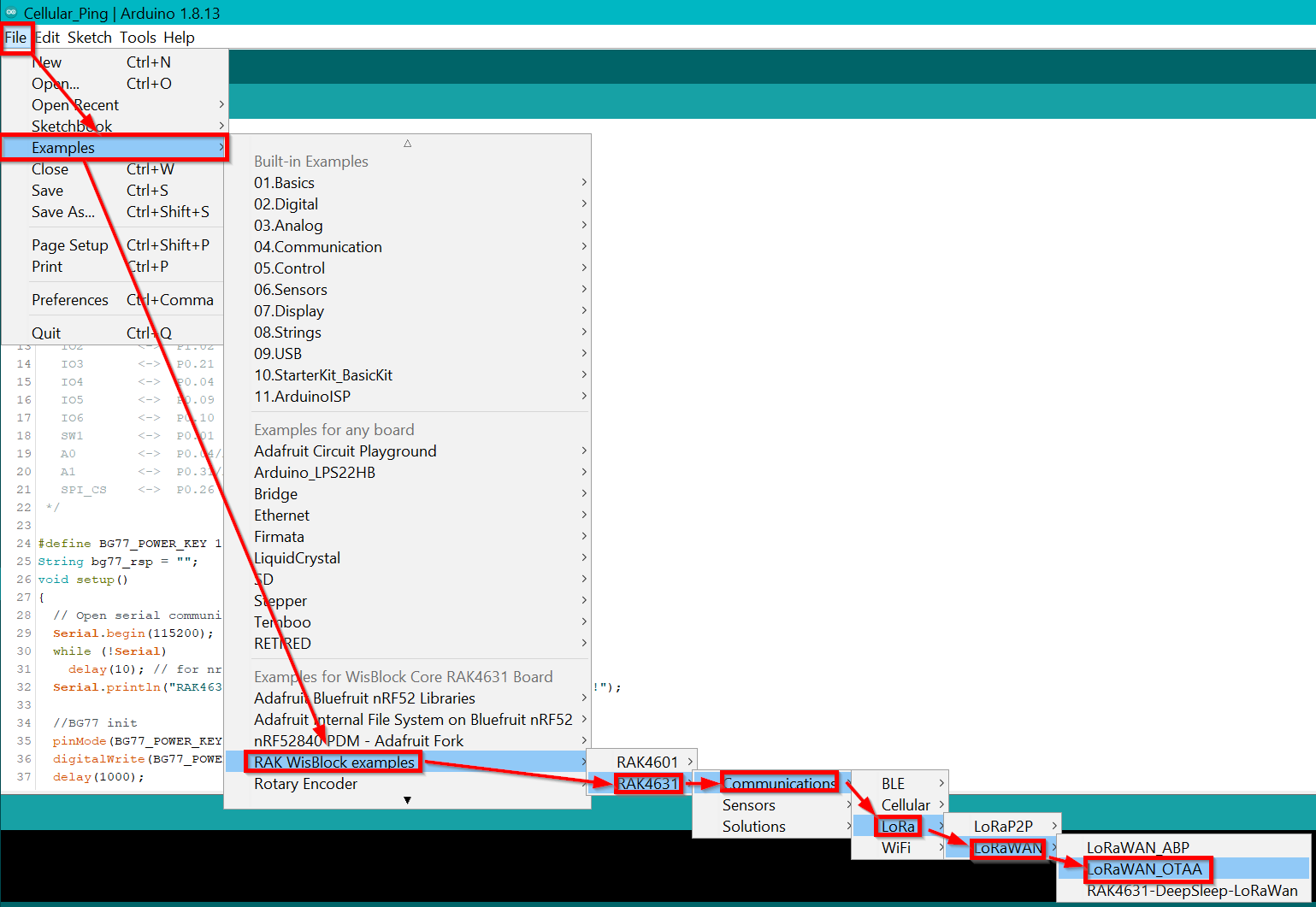The image size is (1316, 907).
Task: Open Adafruit Bluefruit nRF52 Libraries
Action: [x=408, y=698]
